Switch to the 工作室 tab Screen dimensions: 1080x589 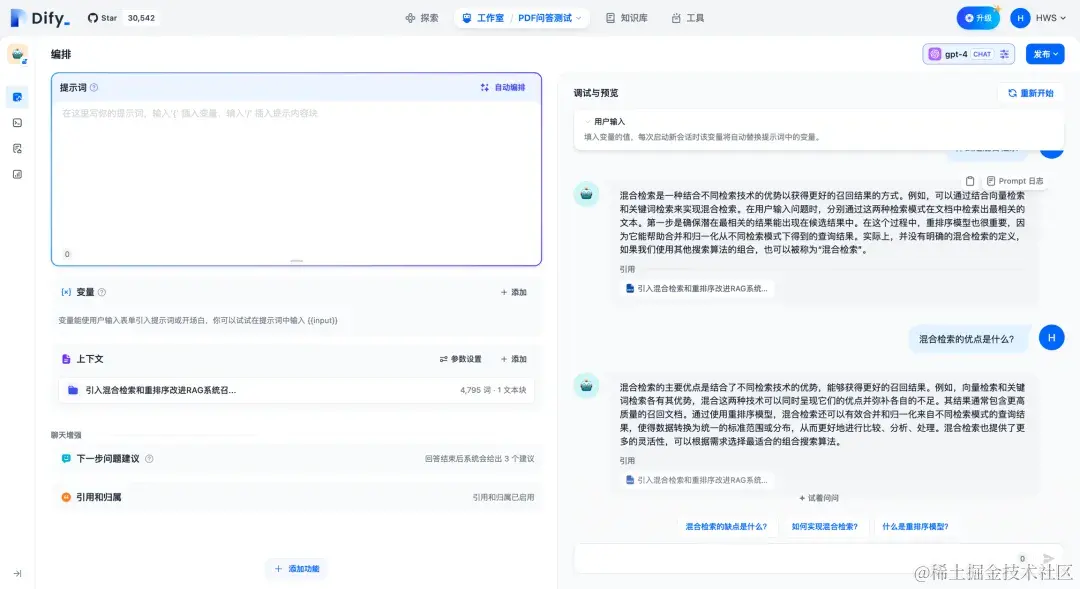(x=483, y=18)
